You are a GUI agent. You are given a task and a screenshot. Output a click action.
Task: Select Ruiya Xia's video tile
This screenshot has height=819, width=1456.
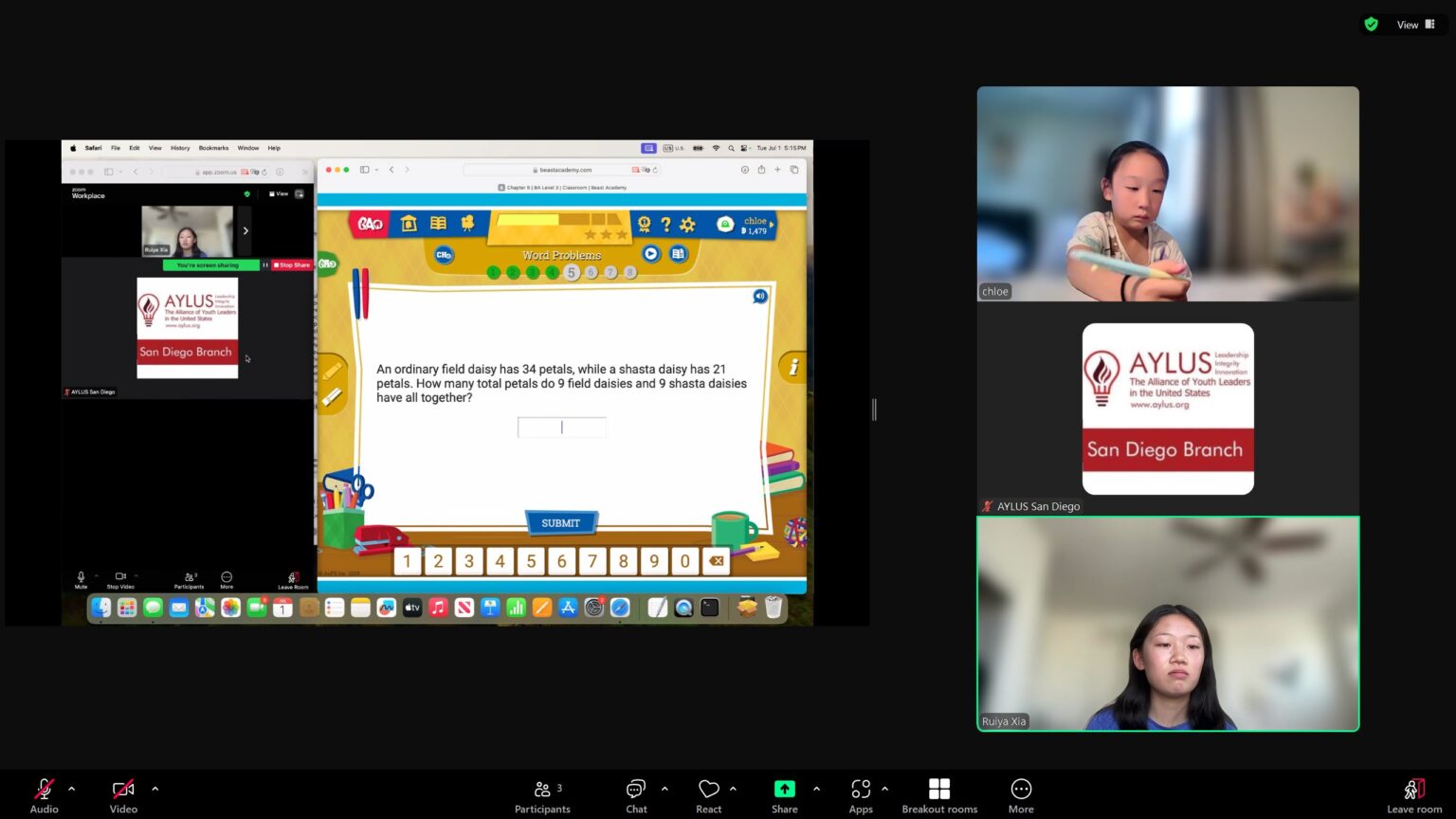pos(1168,624)
